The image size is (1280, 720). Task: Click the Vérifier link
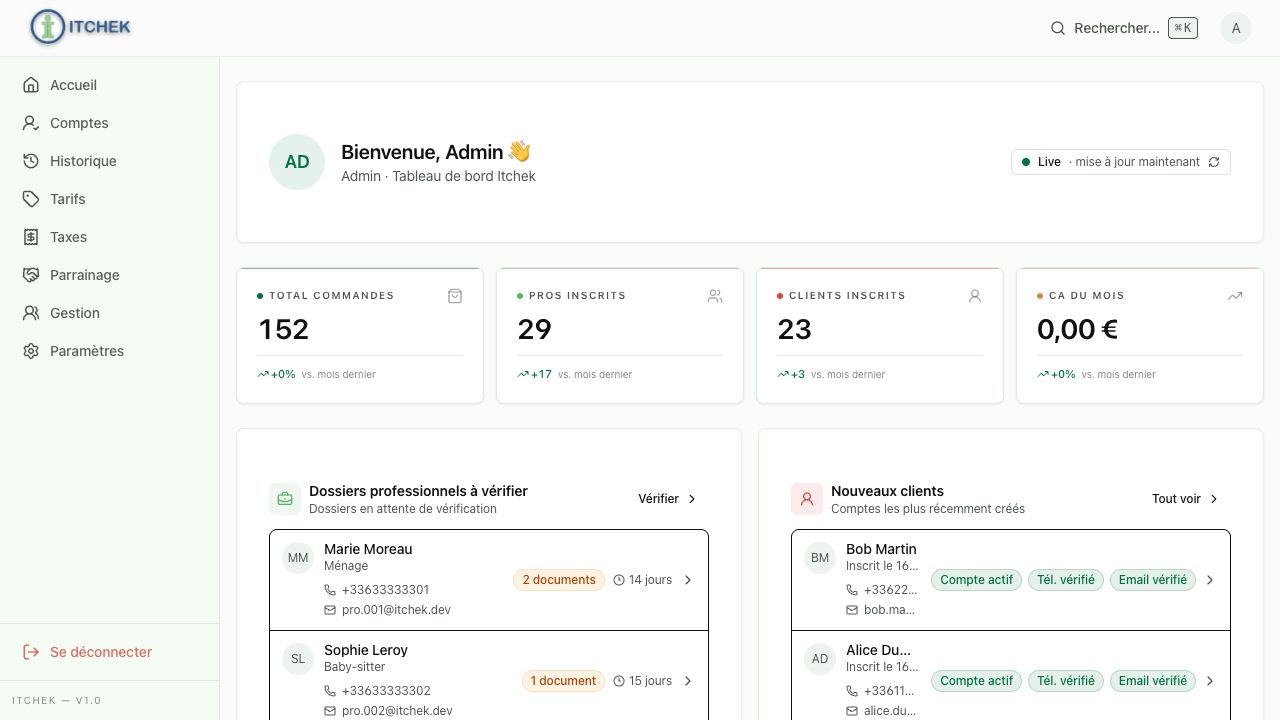click(x=668, y=499)
